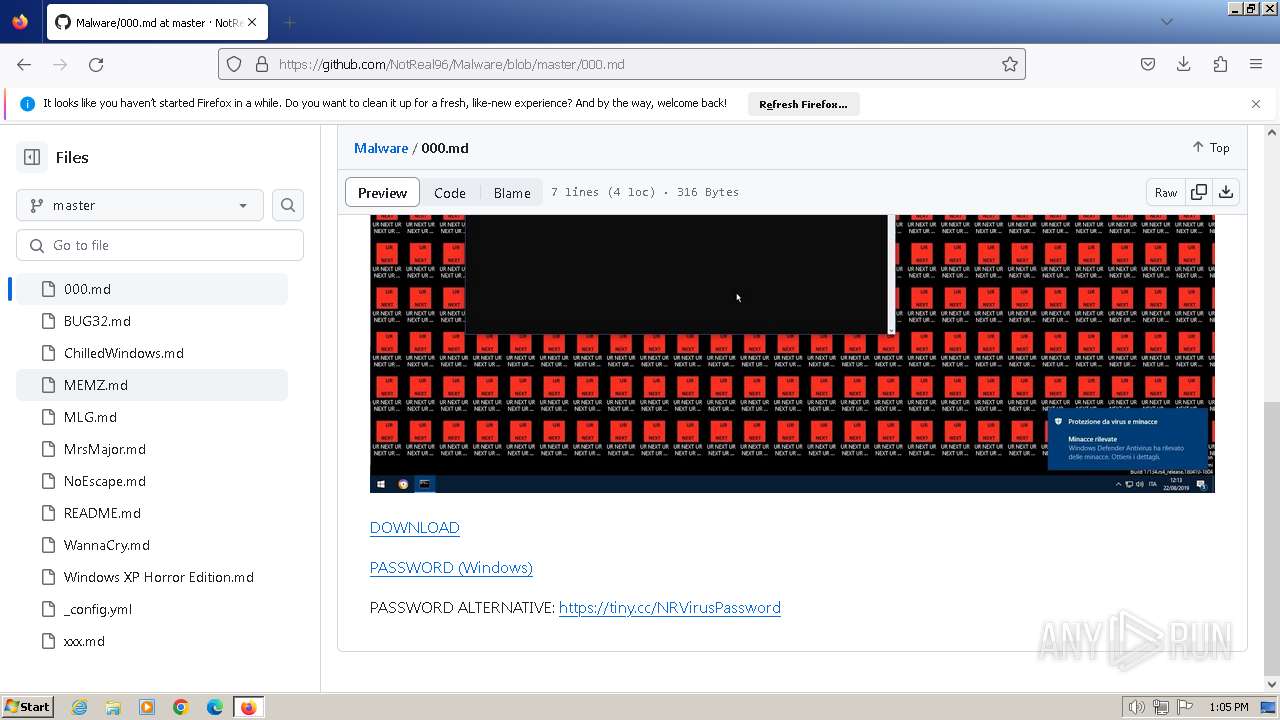The width and height of the screenshot is (1280, 720).
Task: Click the page vertical scrollbar
Action: pos(1272,540)
